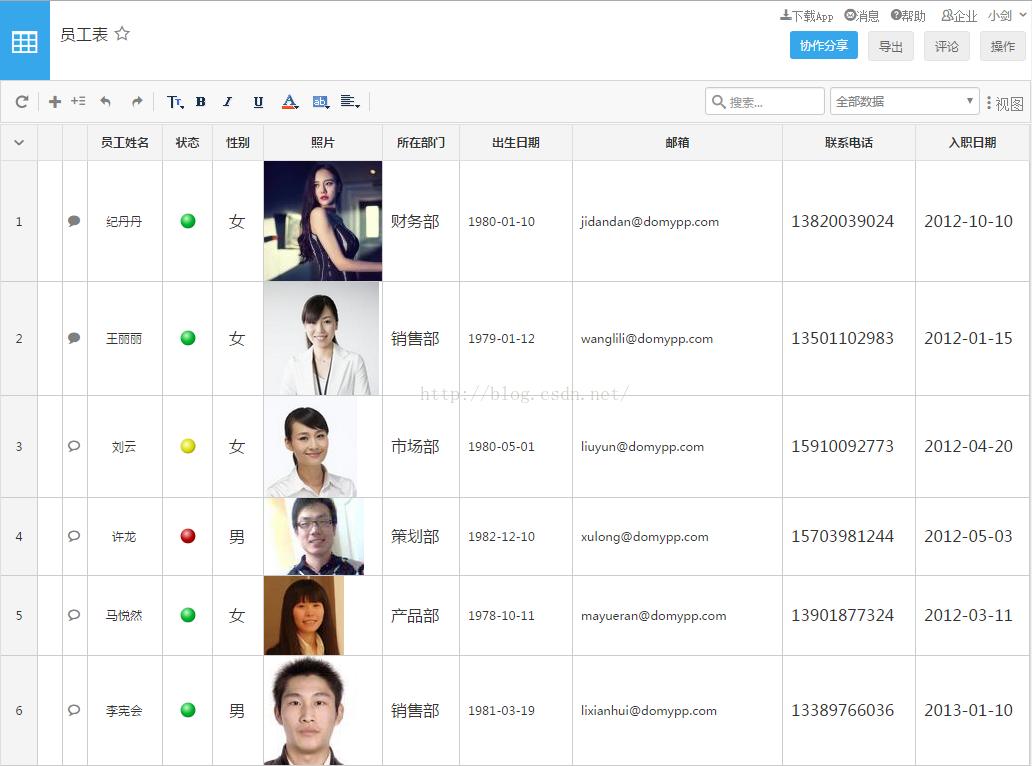Refresh the table data
The width and height of the screenshot is (1032, 766).
coord(21,101)
